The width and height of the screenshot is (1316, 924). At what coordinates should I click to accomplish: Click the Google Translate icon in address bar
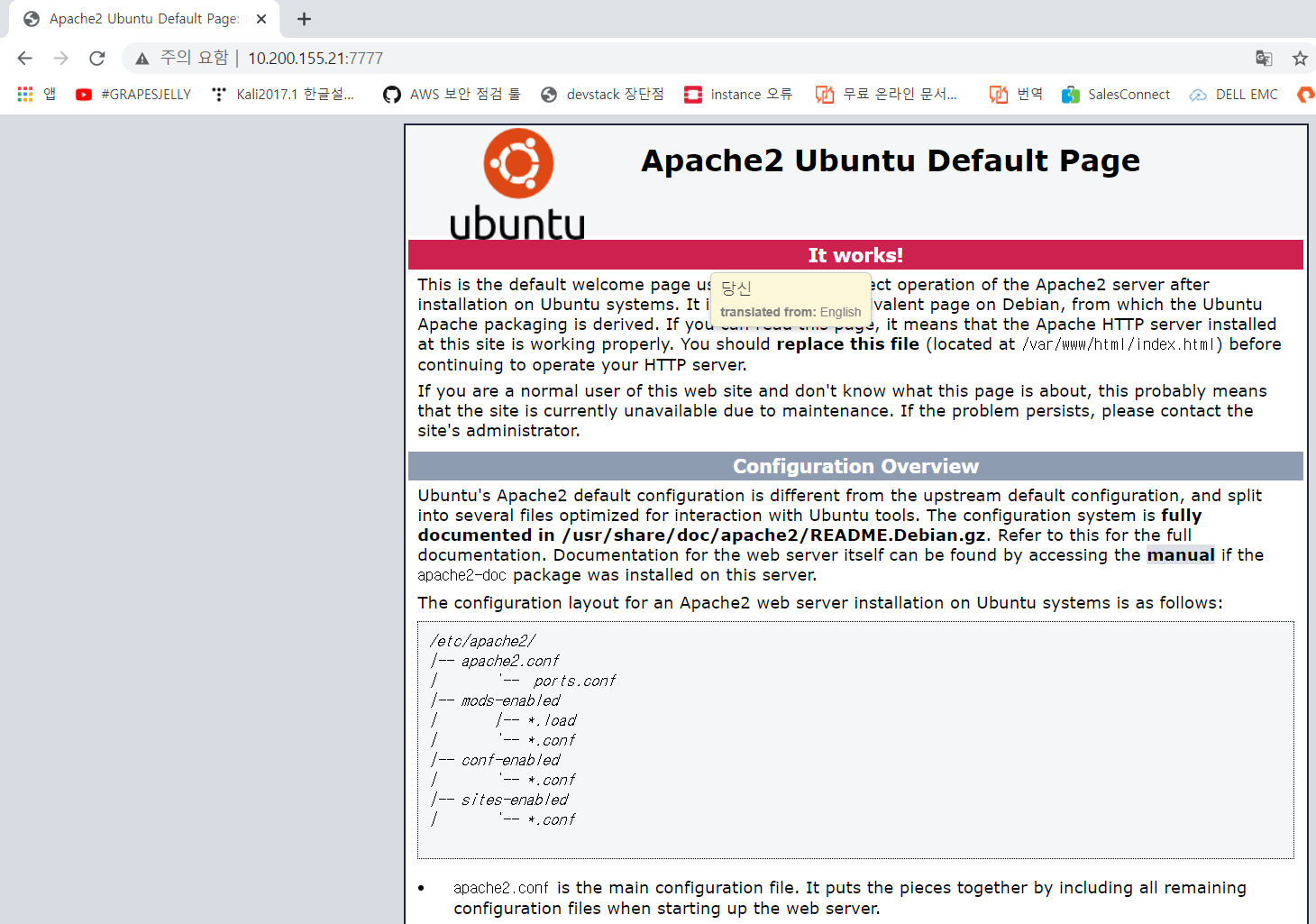point(1264,59)
